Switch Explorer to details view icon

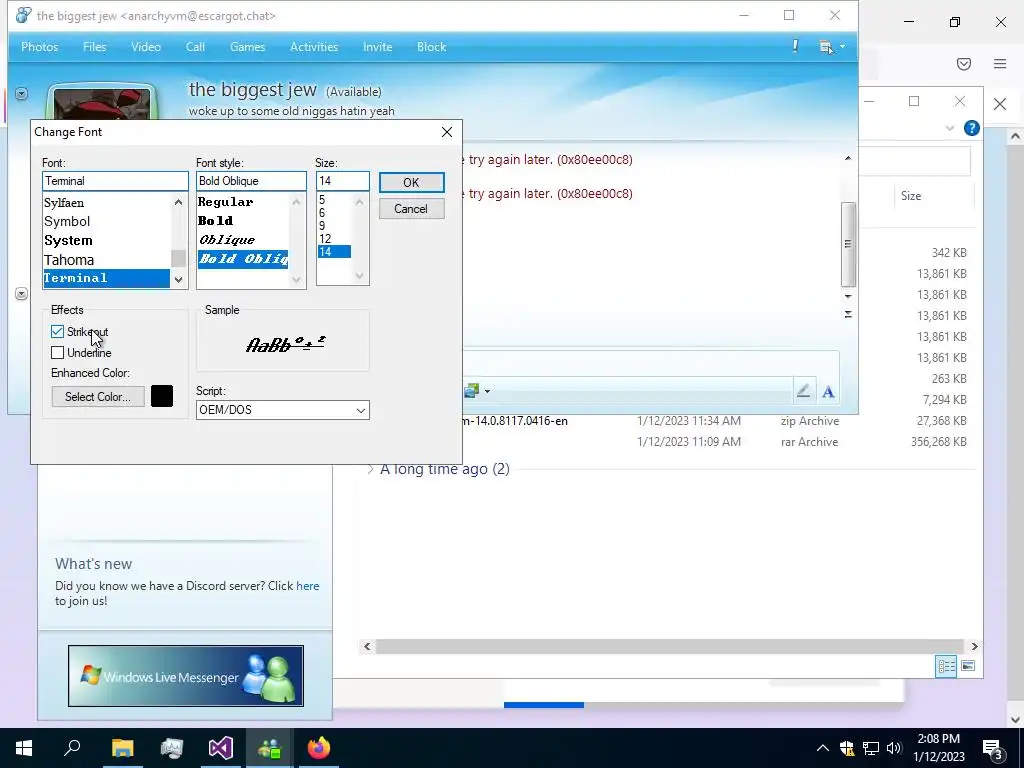pyautogui.click(x=946, y=666)
